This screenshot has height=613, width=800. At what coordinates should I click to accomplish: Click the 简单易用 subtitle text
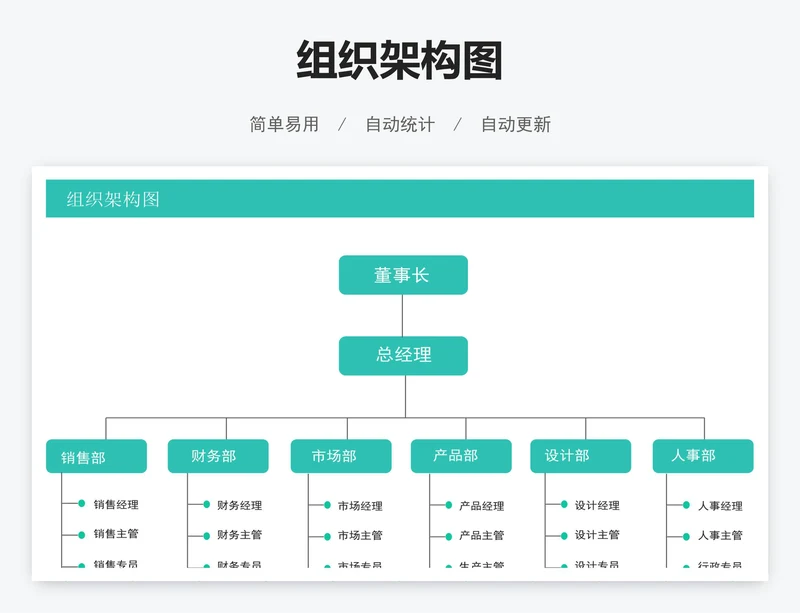tap(284, 125)
